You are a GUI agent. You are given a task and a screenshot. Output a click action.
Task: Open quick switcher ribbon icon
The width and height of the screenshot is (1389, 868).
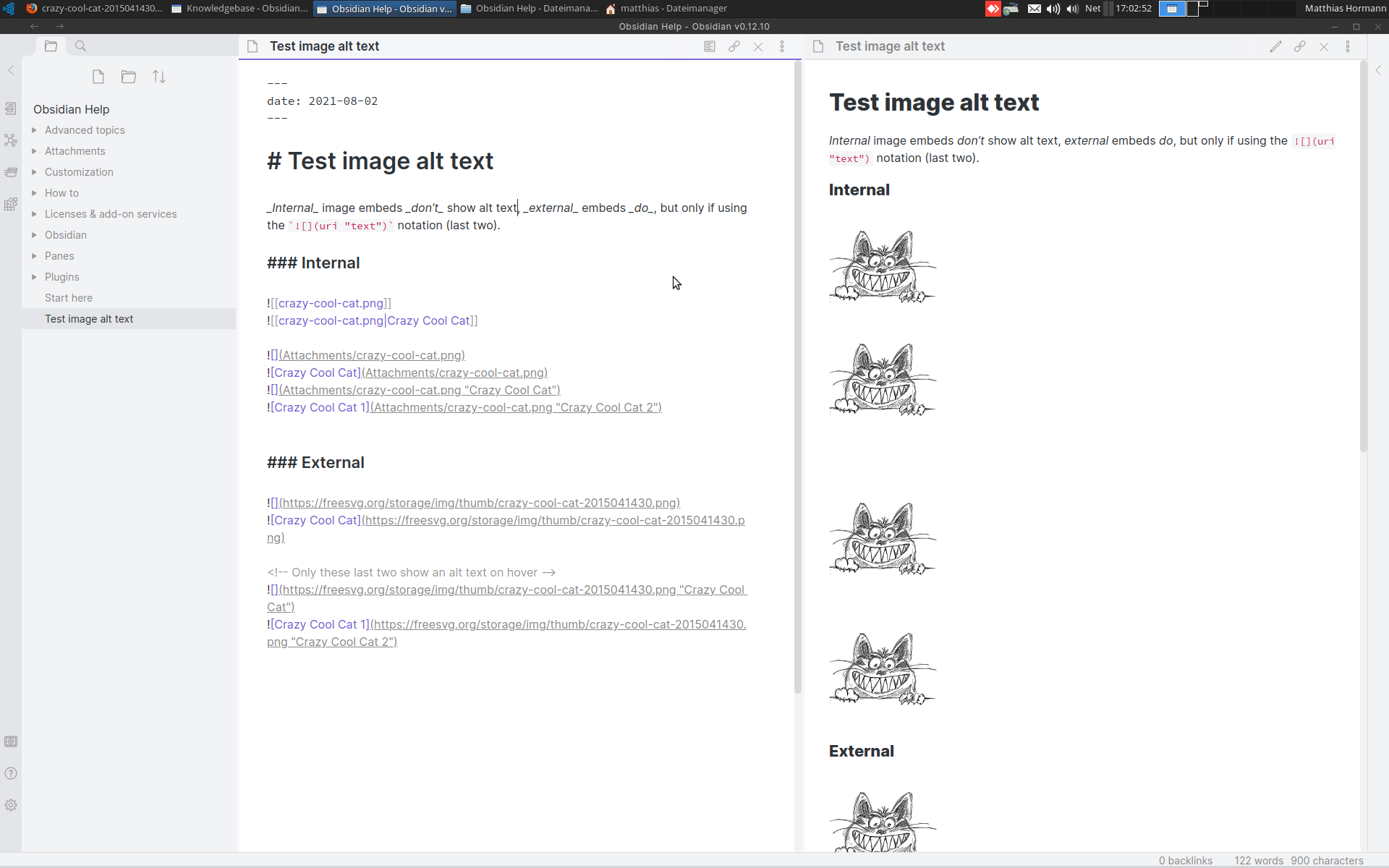pos(11,109)
